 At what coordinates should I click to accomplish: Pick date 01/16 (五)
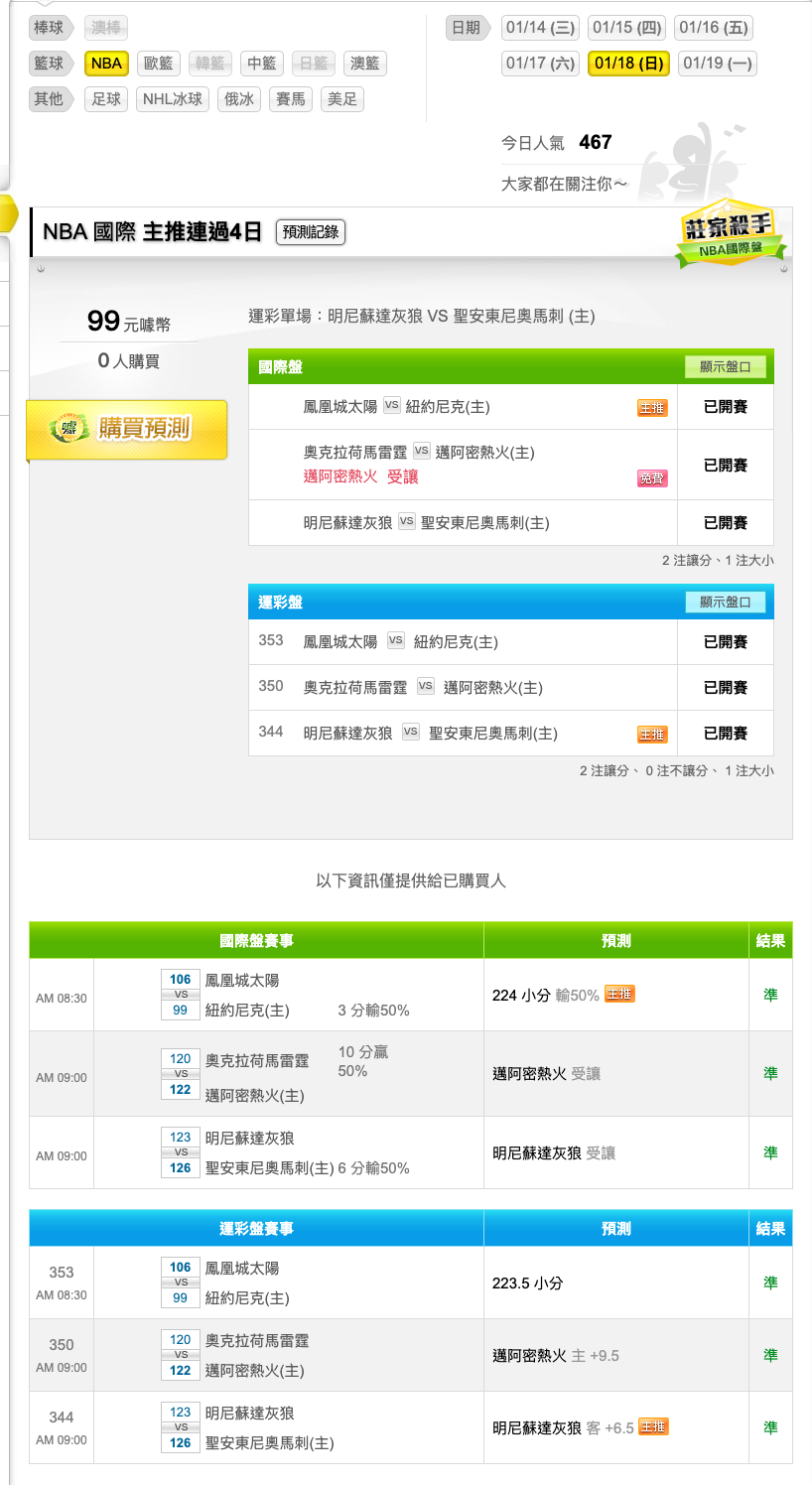(x=714, y=28)
